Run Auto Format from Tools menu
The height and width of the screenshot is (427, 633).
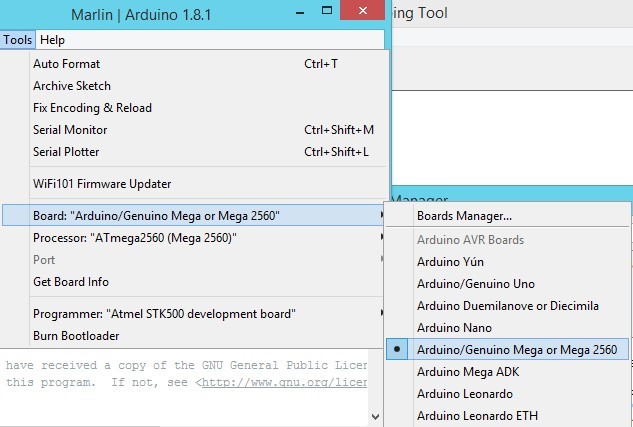click(194, 64)
